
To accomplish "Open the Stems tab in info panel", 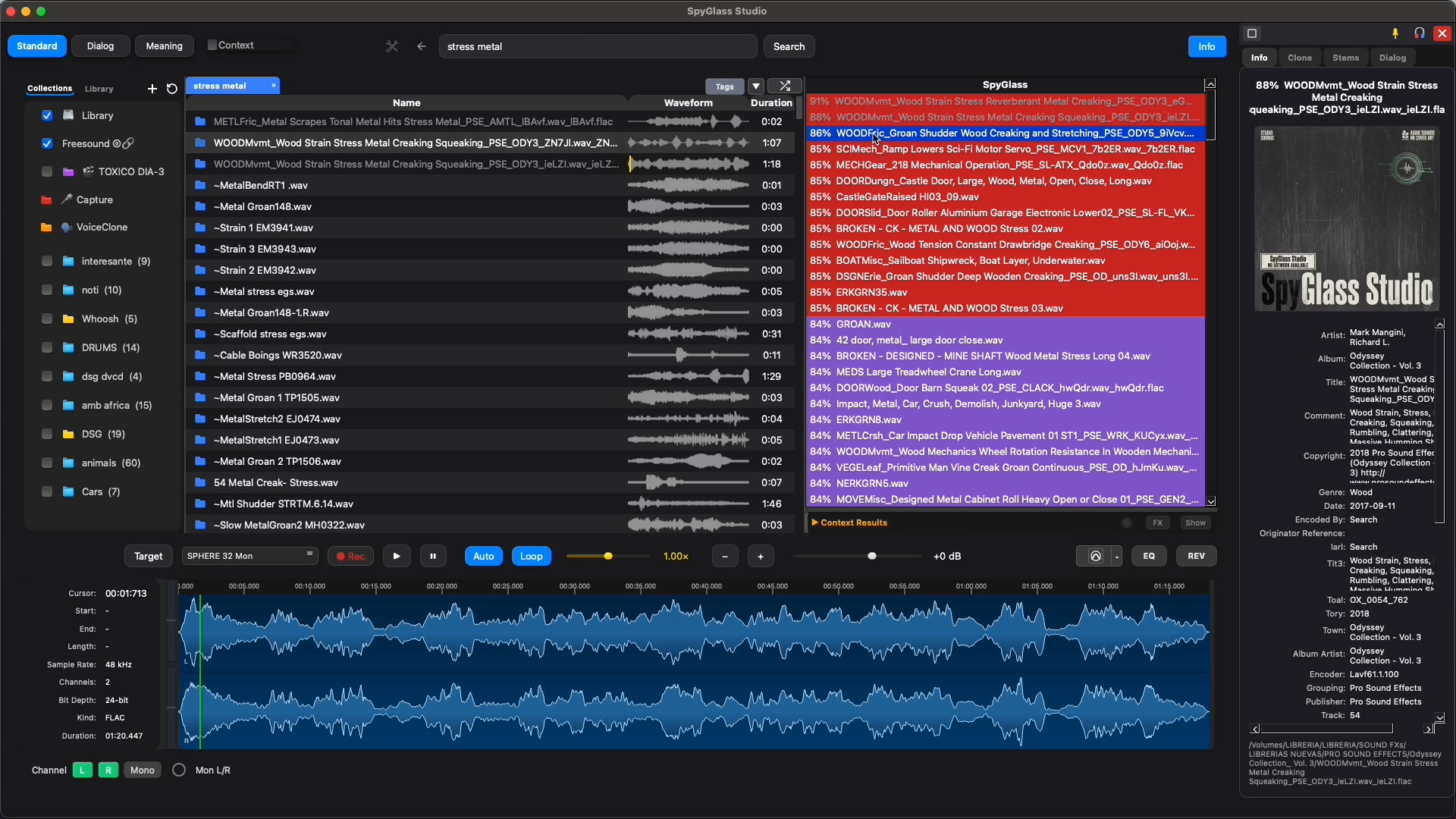I will tap(1346, 58).
